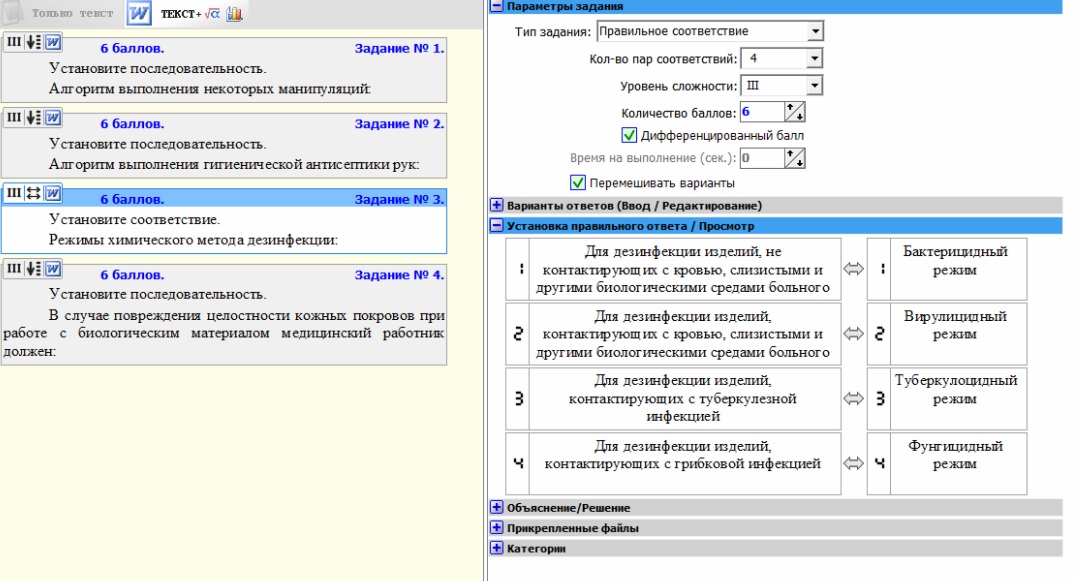Select the 'Задание № 1.' heading
The width and height of the screenshot is (1075, 581).
pos(399,48)
